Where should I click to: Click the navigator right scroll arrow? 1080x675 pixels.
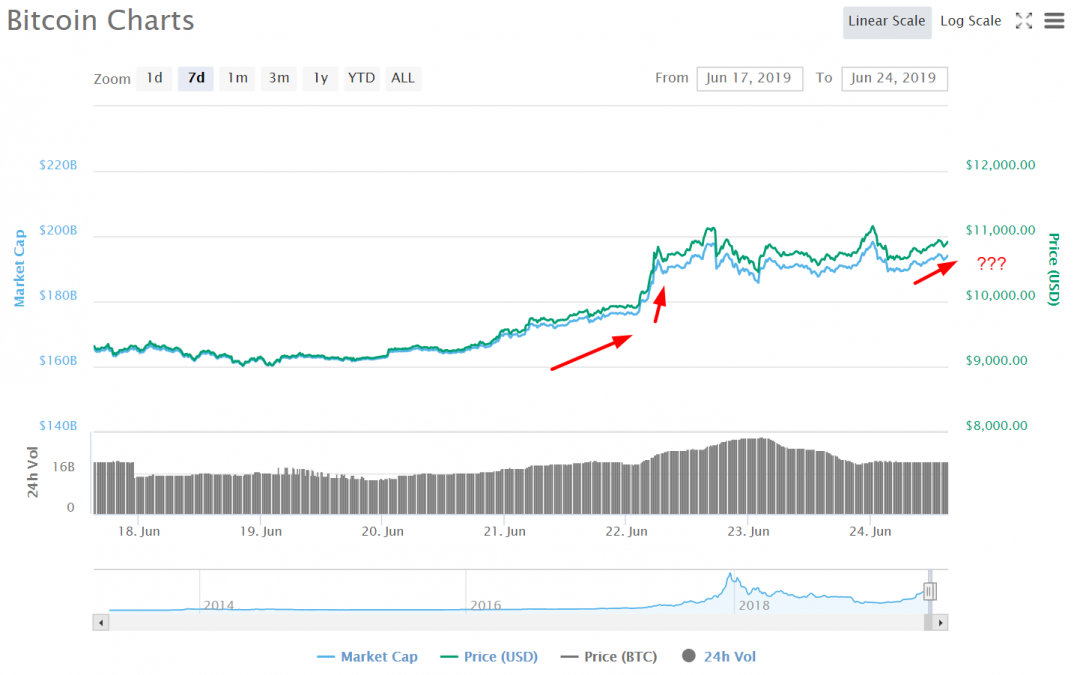pyautogui.click(x=940, y=623)
